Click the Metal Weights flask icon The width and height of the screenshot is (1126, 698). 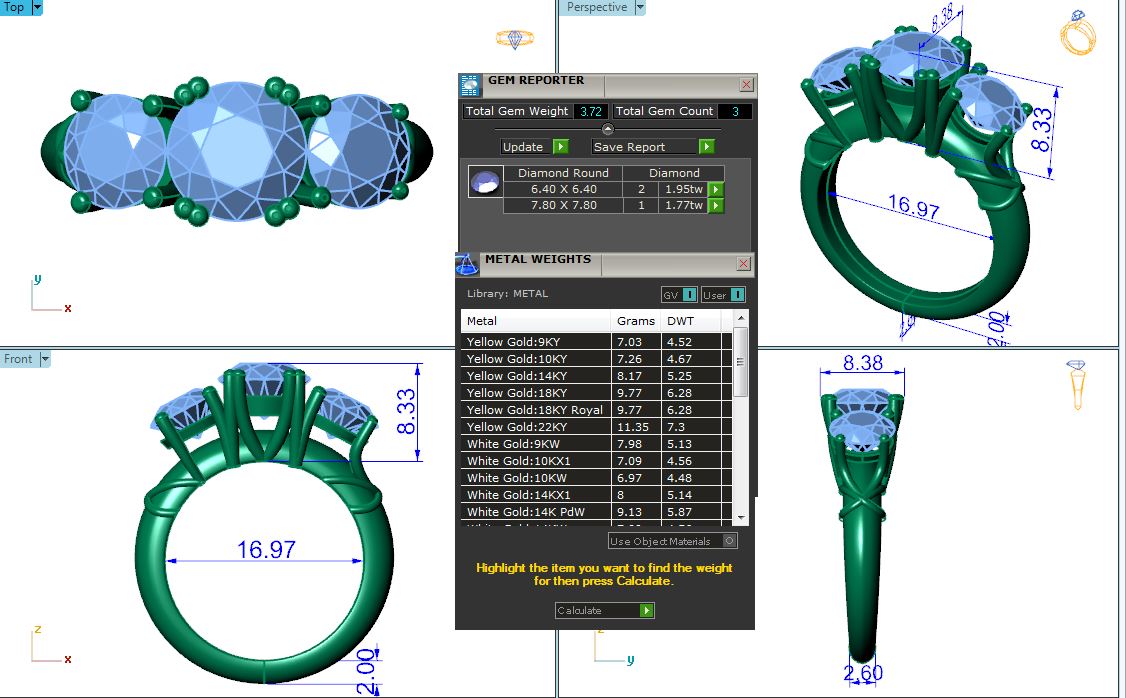pyautogui.click(x=467, y=265)
